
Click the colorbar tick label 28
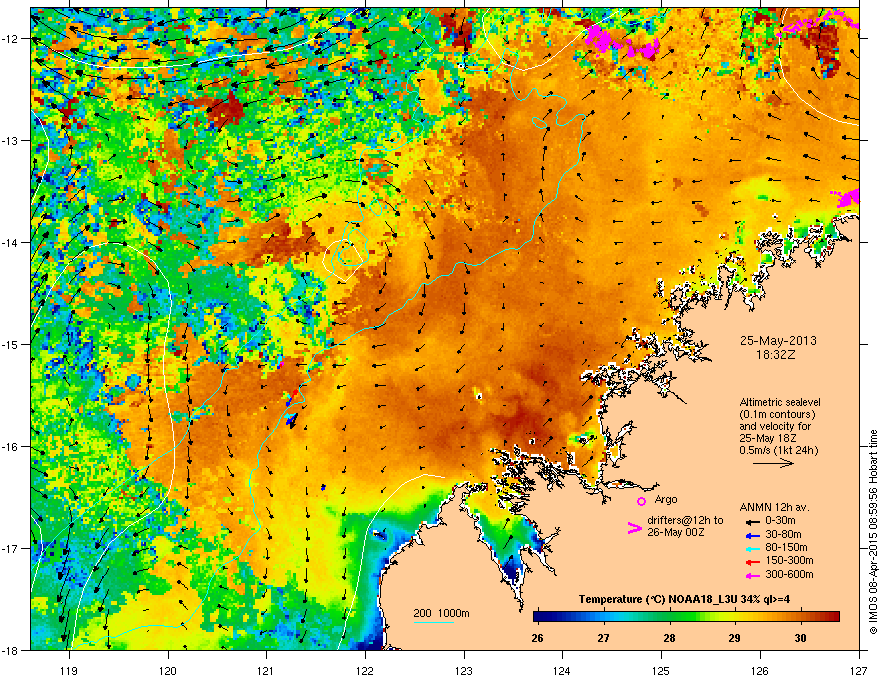(669, 638)
